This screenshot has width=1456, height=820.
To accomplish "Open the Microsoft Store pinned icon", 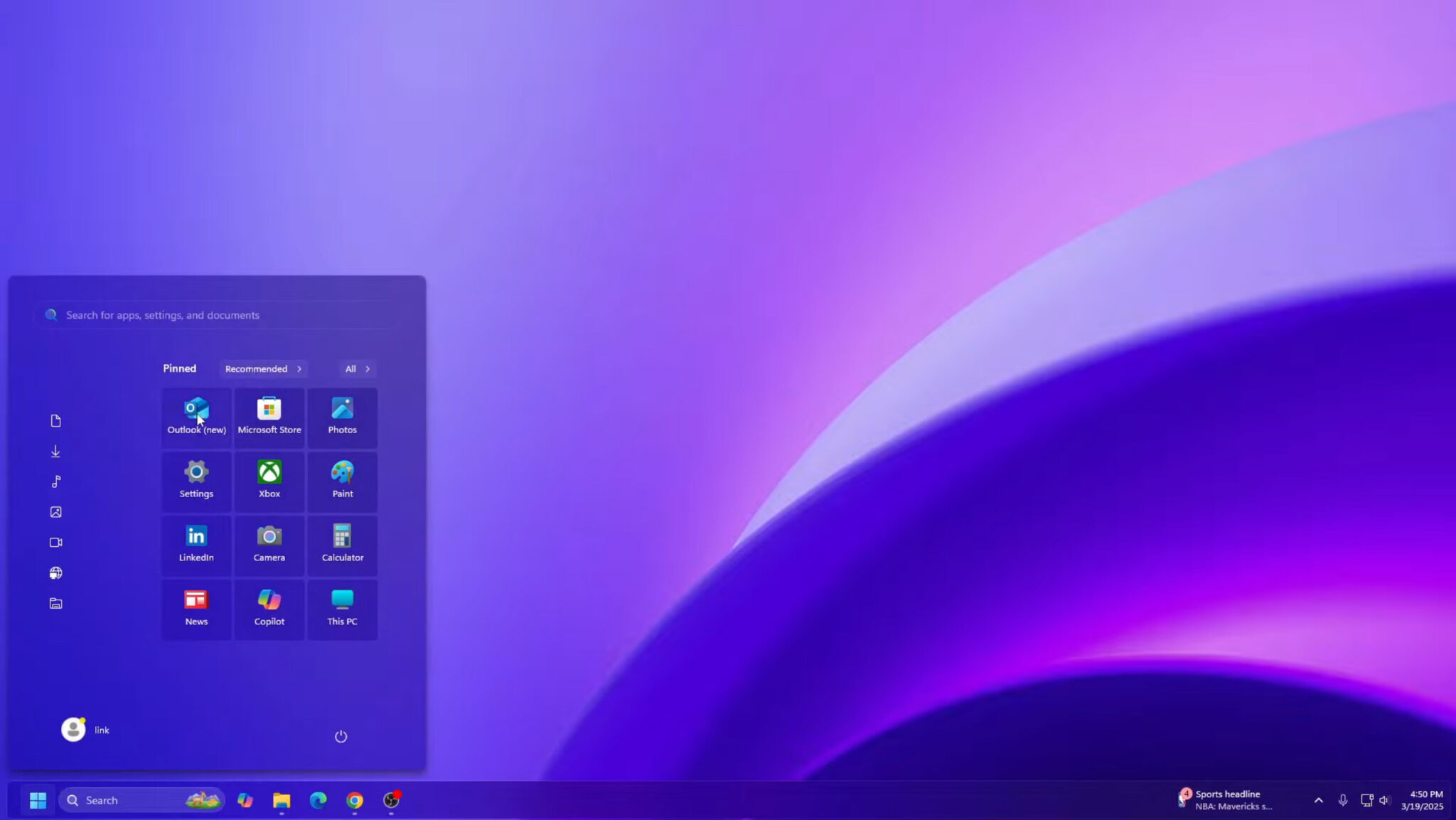I will click(269, 416).
